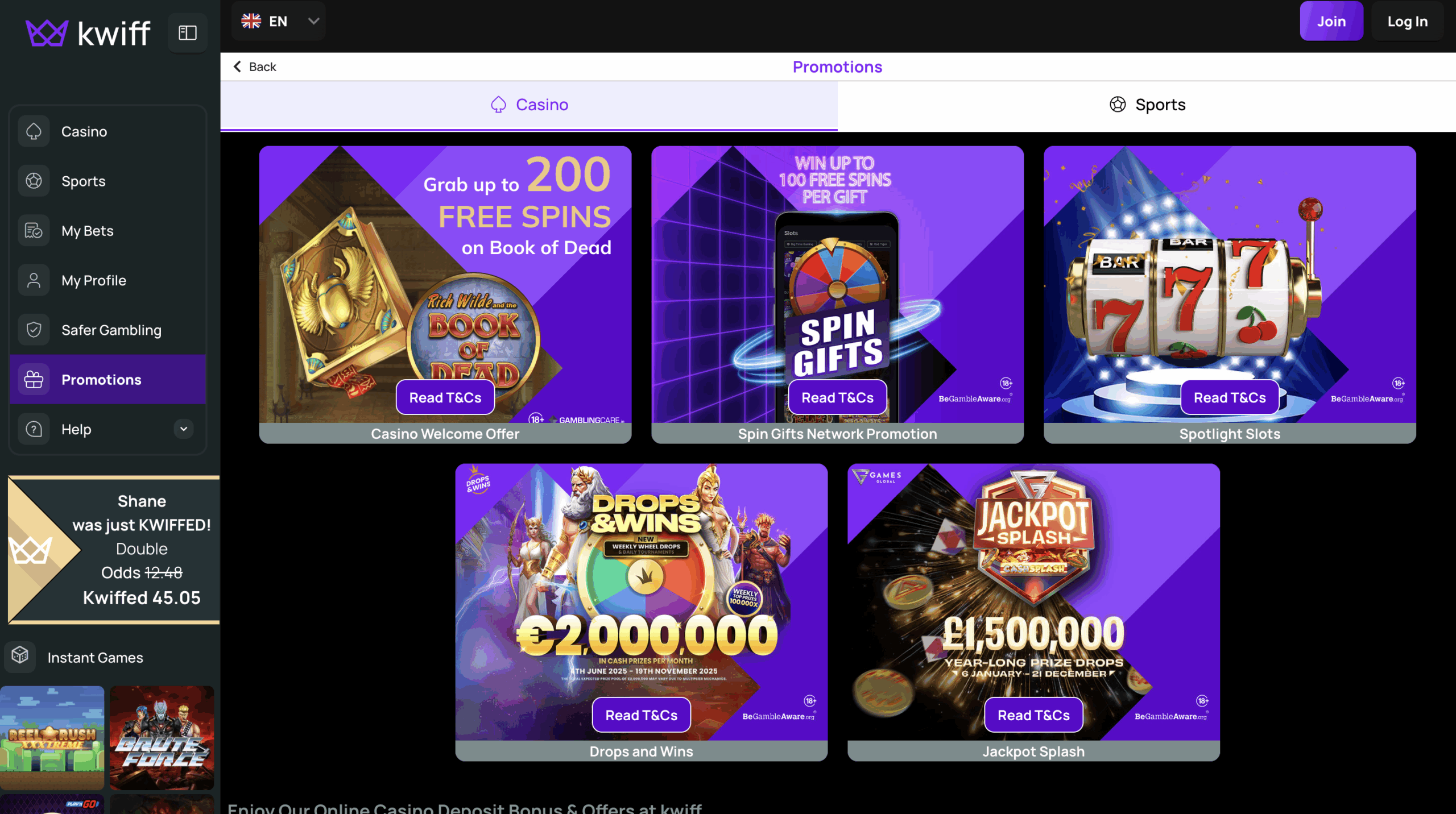The width and height of the screenshot is (1456, 814).
Task: Expand the Help menu chevron
Action: click(184, 429)
